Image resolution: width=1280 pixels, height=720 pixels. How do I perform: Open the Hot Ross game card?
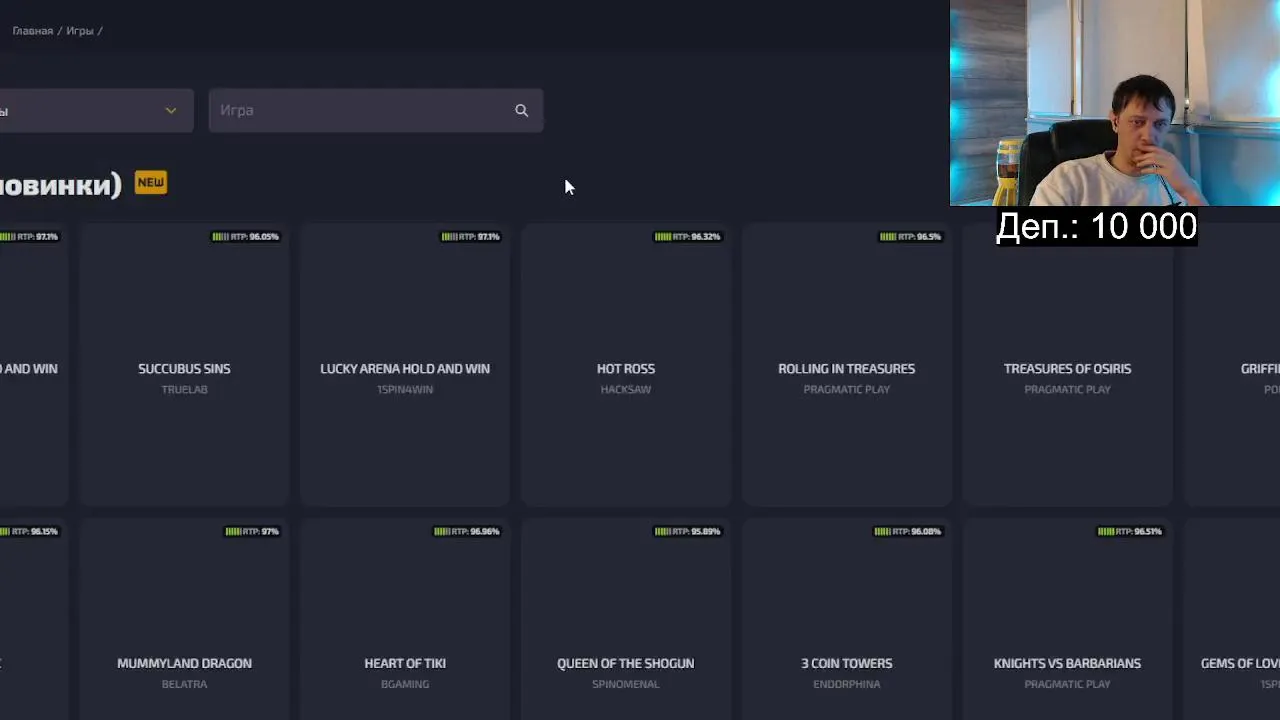[626, 364]
